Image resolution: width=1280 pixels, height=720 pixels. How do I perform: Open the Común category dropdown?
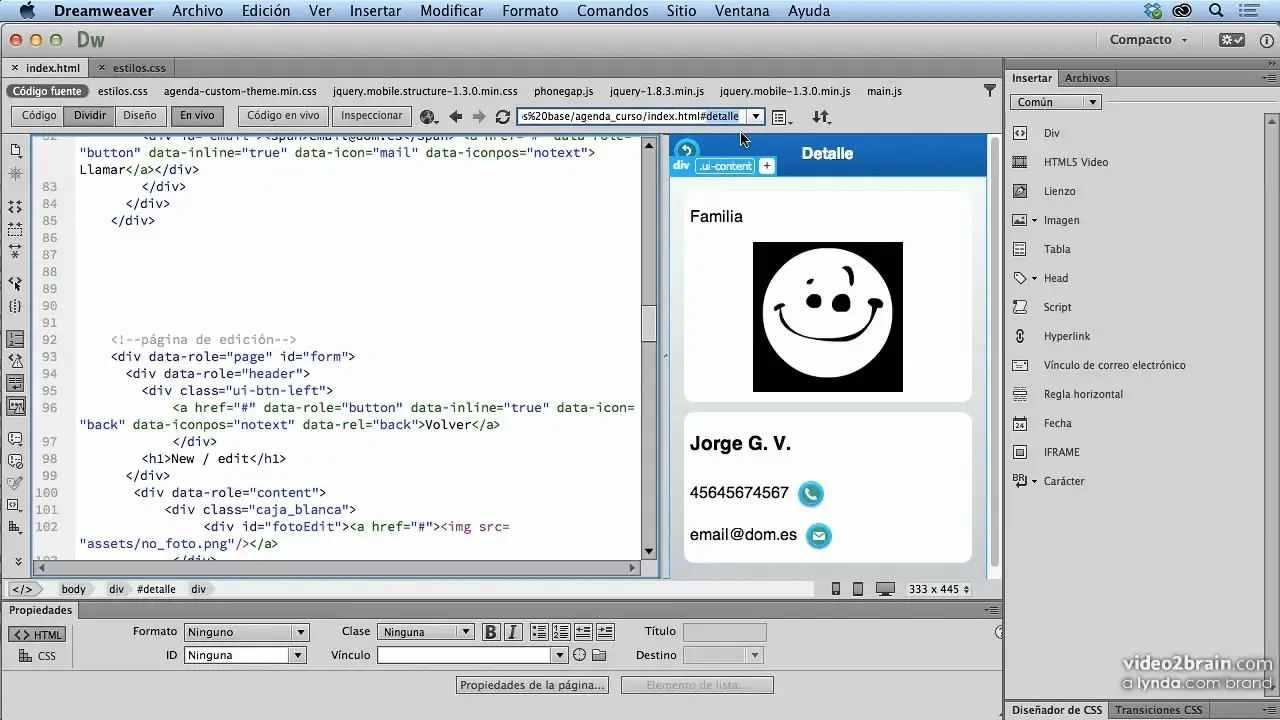click(1055, 102)
